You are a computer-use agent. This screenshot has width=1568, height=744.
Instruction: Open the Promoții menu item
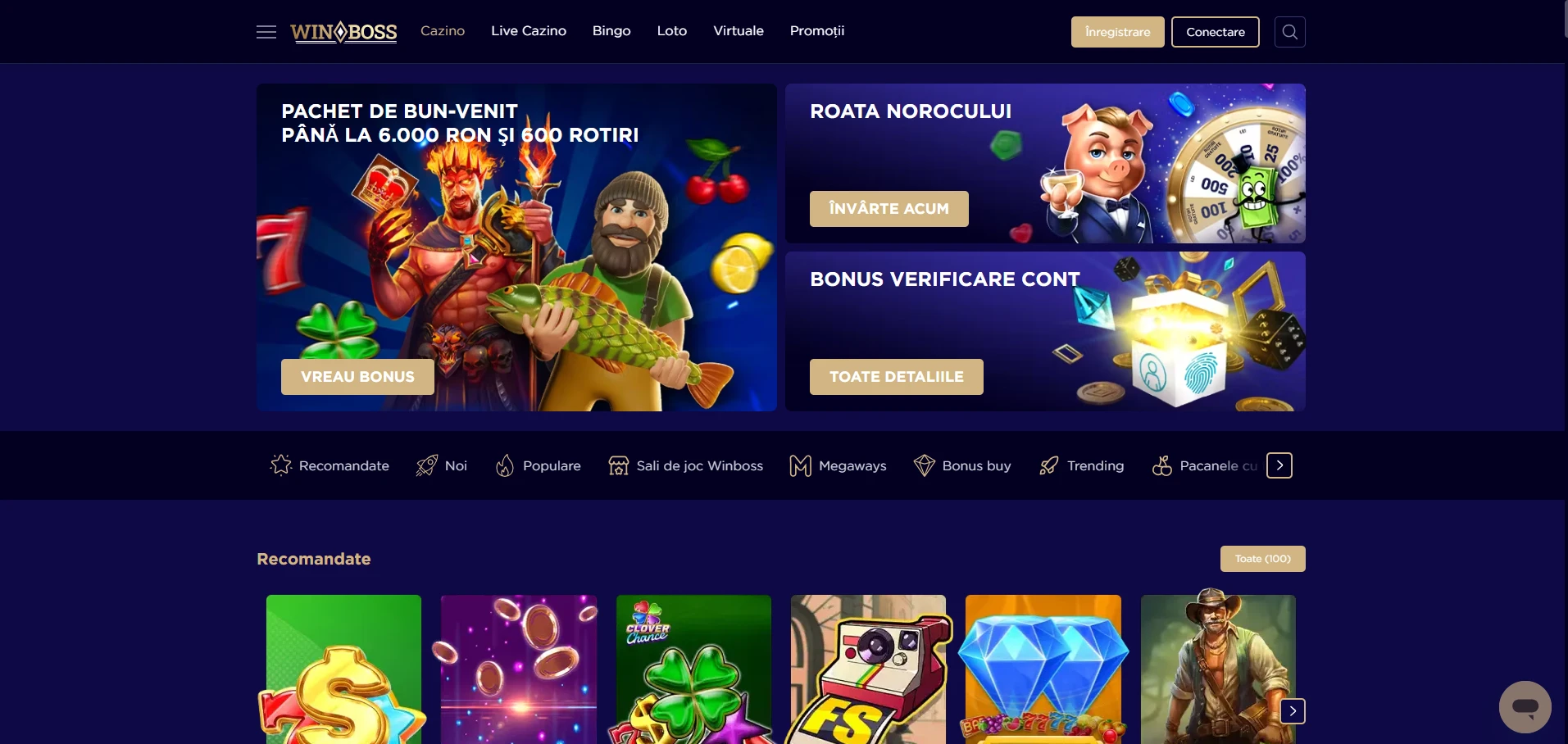[817, 31]
